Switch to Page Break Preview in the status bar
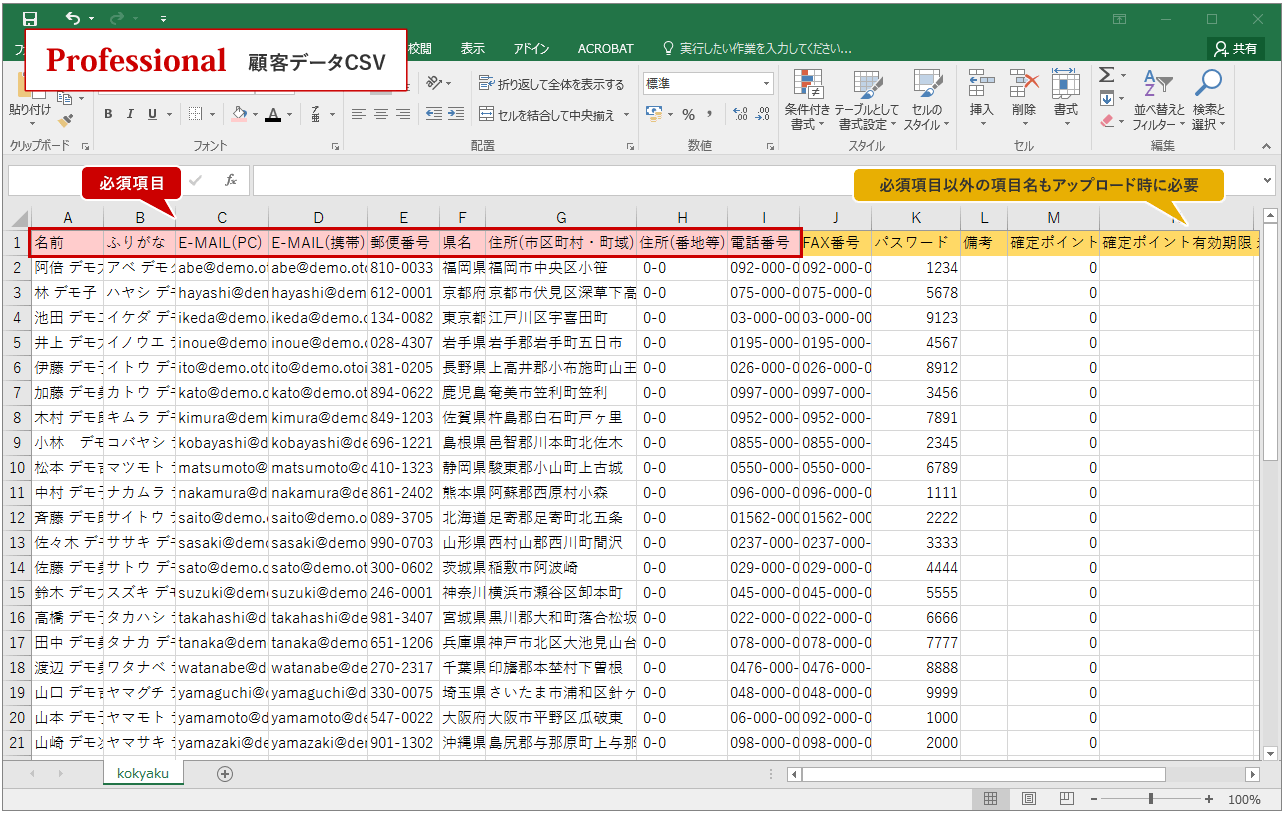The image size is (1286, 815). pos(1067,799)
